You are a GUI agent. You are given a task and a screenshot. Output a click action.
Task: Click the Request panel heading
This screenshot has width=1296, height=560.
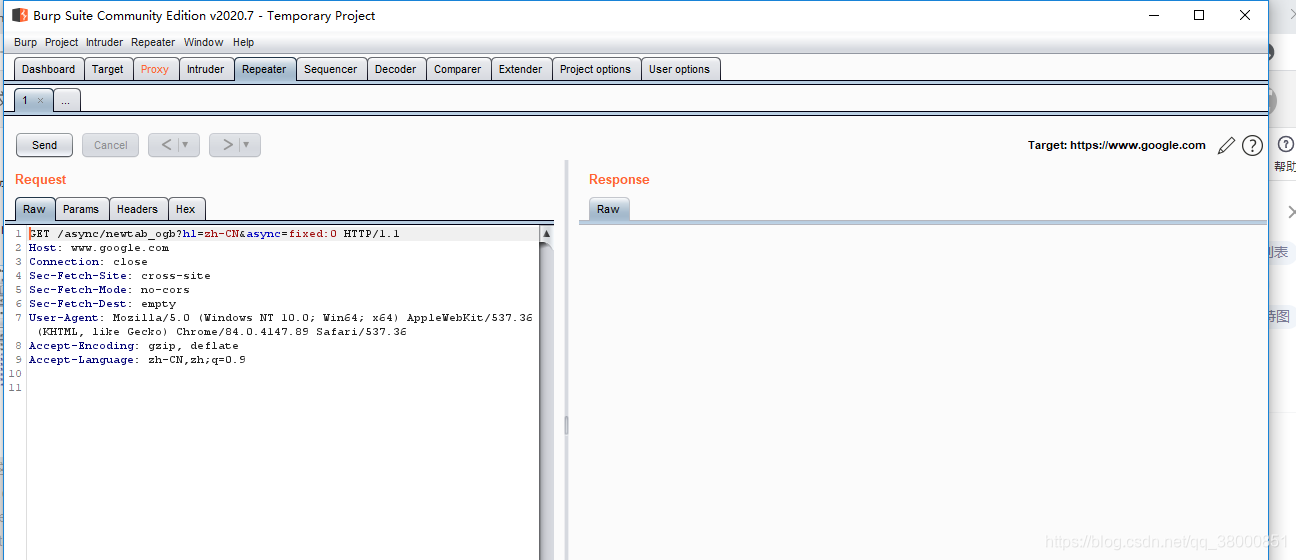[41, 179]
